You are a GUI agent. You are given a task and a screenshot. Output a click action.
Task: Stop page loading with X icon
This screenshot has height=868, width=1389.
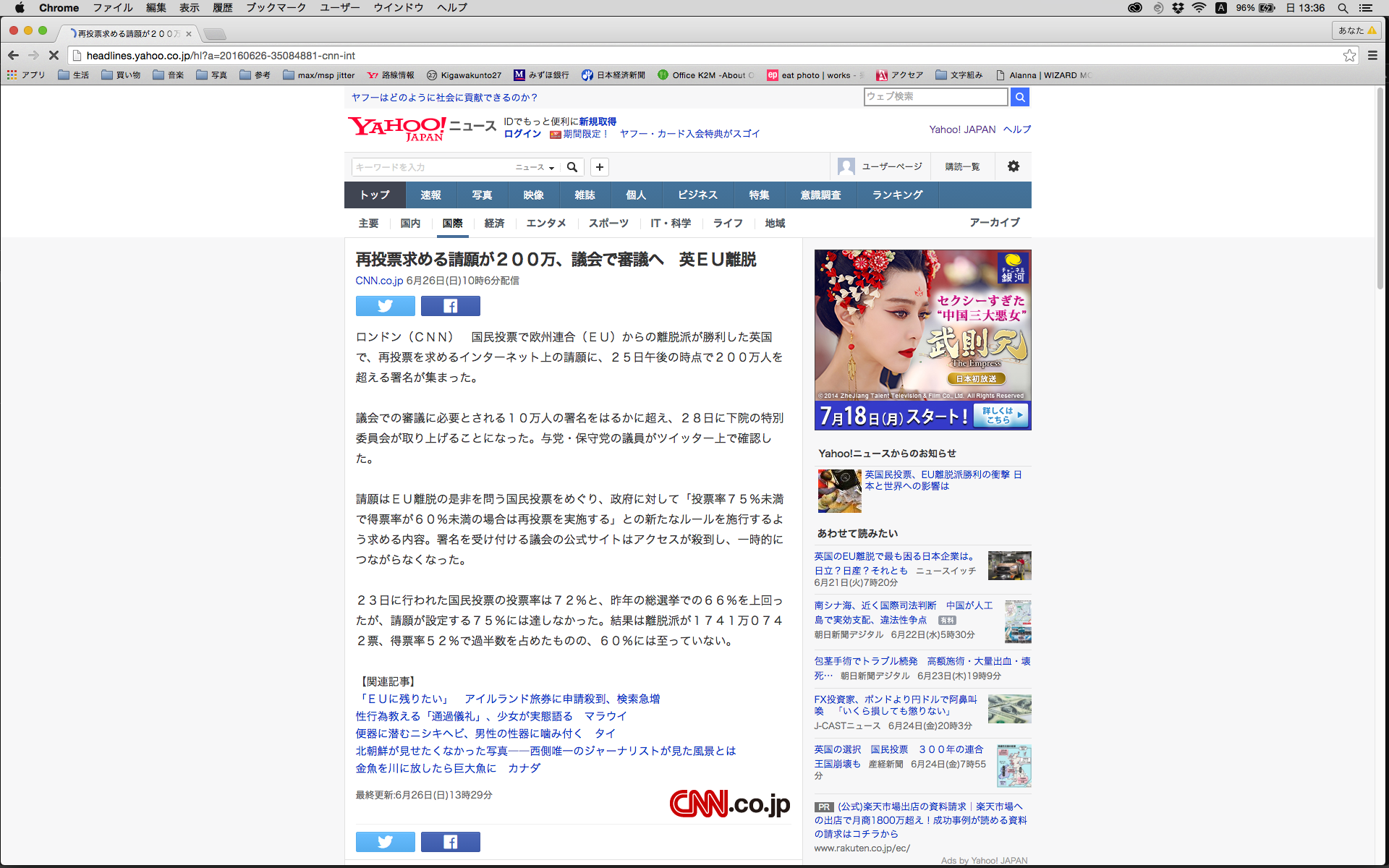pos(54,56)
